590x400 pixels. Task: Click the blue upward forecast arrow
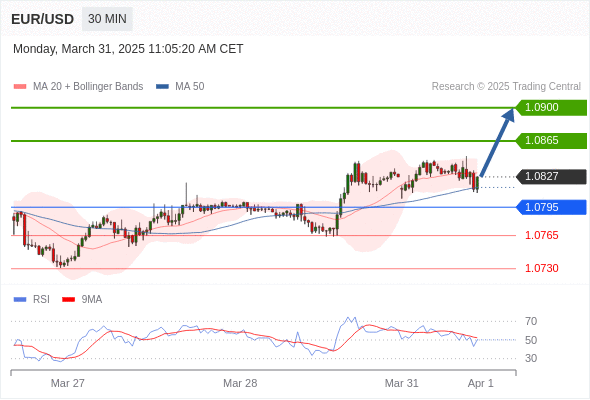click(x=497, y=142)
